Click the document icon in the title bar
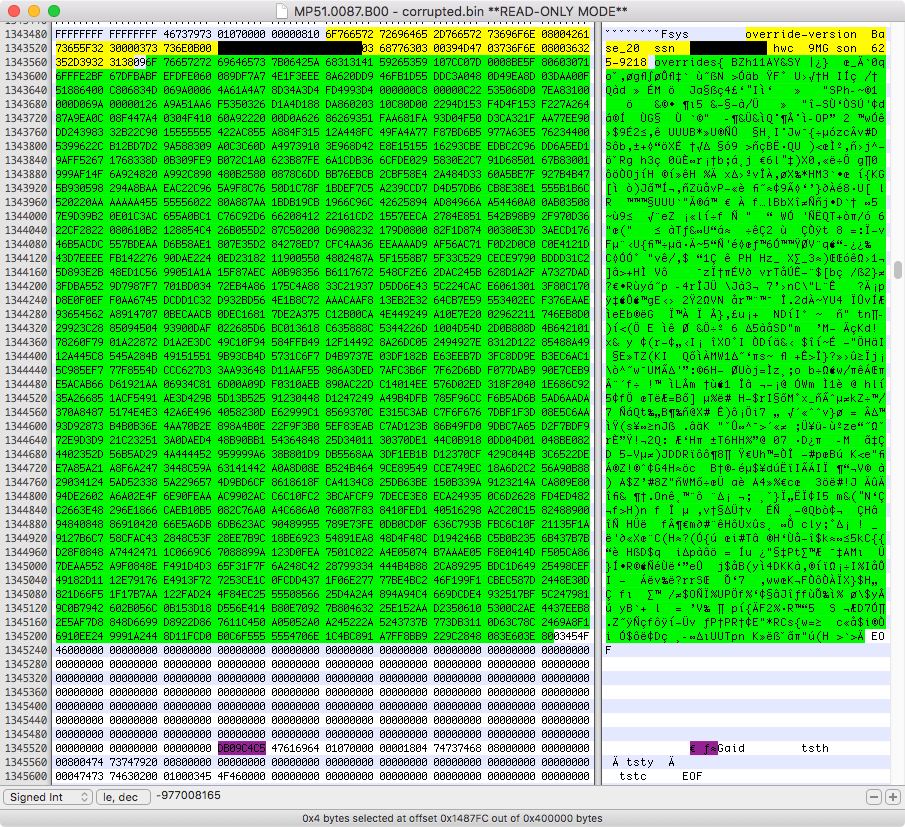Image resolution: width=905 pixels, height=827 pixels. pyautogui.click(x=282, y=11)
